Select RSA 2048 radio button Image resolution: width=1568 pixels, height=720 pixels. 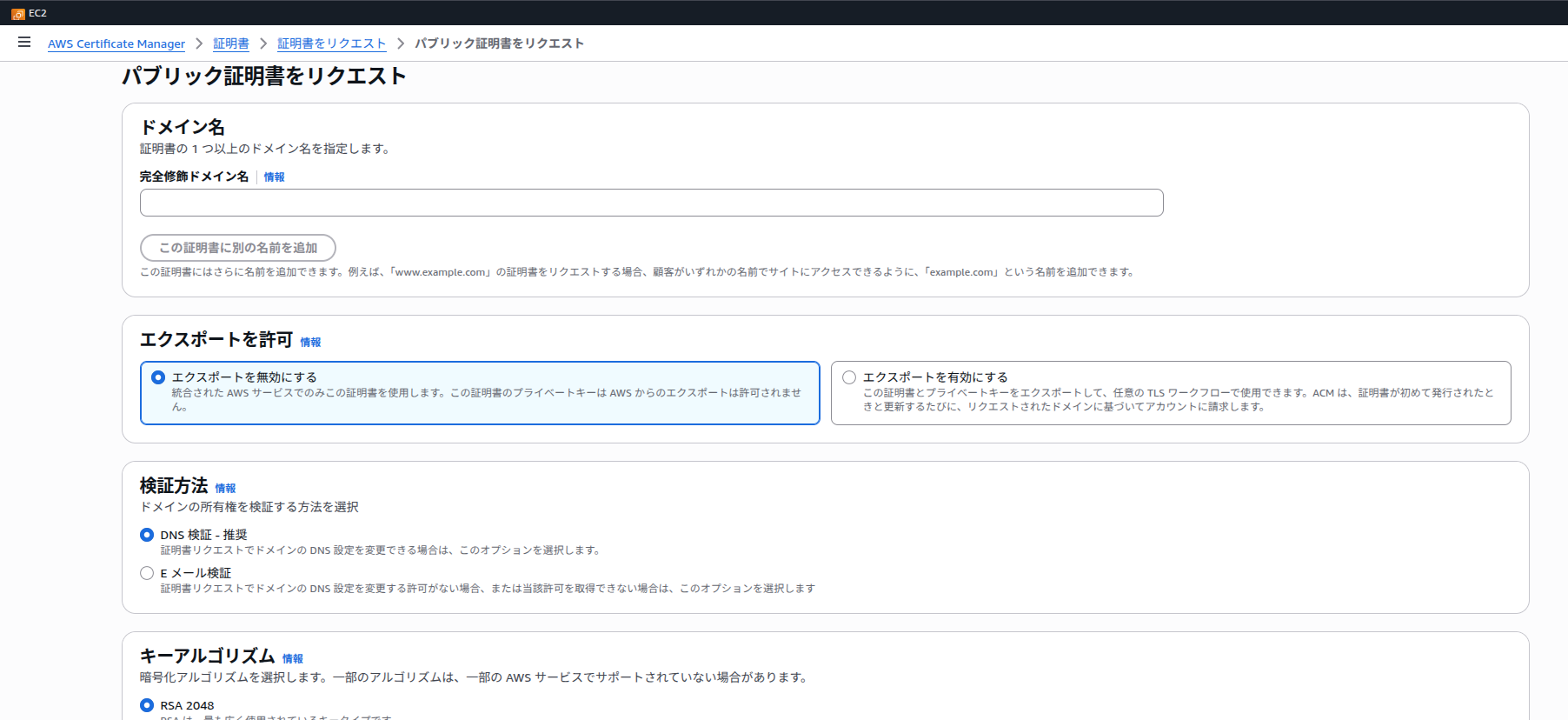click(x=147, y=705)
